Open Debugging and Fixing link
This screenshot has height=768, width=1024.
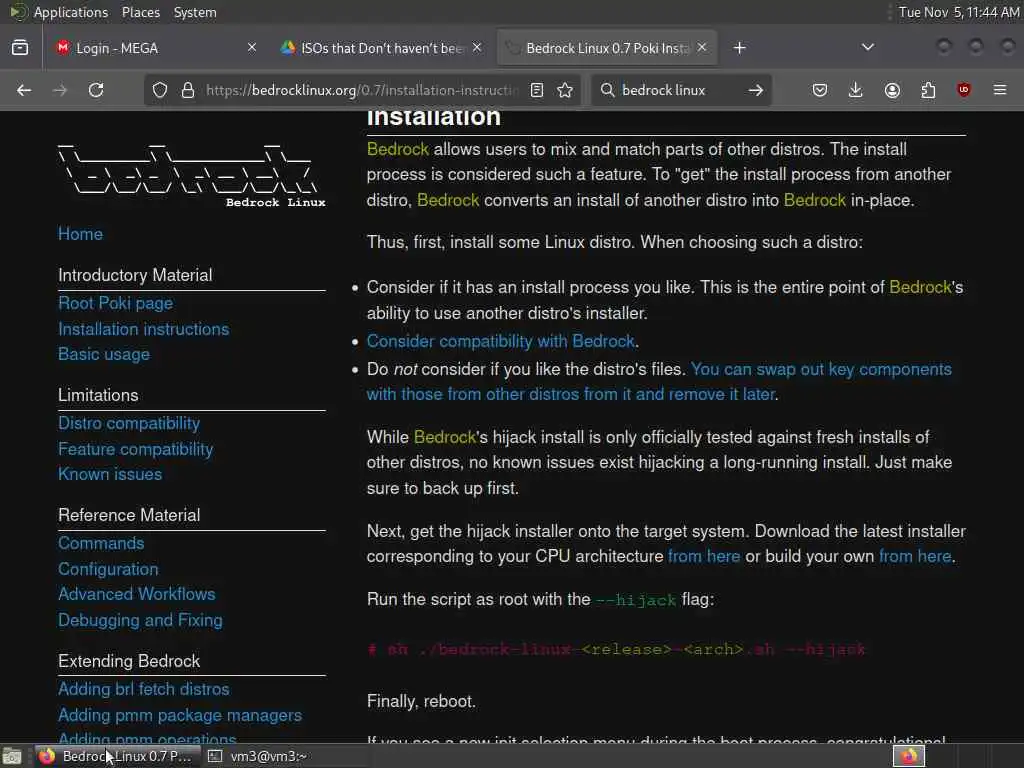pyautogui.click(x=140, y=620)
